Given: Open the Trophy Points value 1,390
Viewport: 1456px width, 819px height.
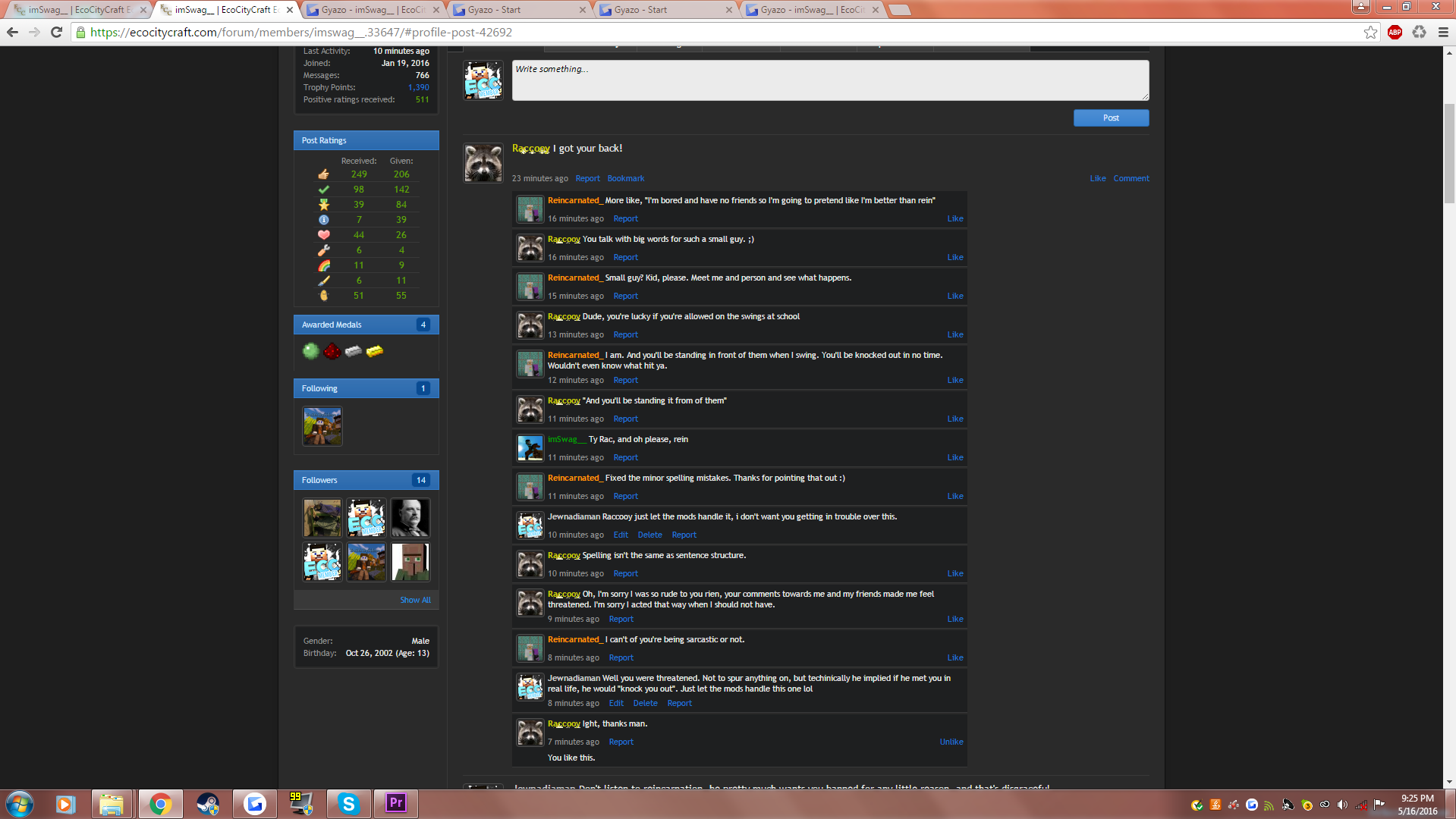Looking at the screenshot, I should point(418,87).
